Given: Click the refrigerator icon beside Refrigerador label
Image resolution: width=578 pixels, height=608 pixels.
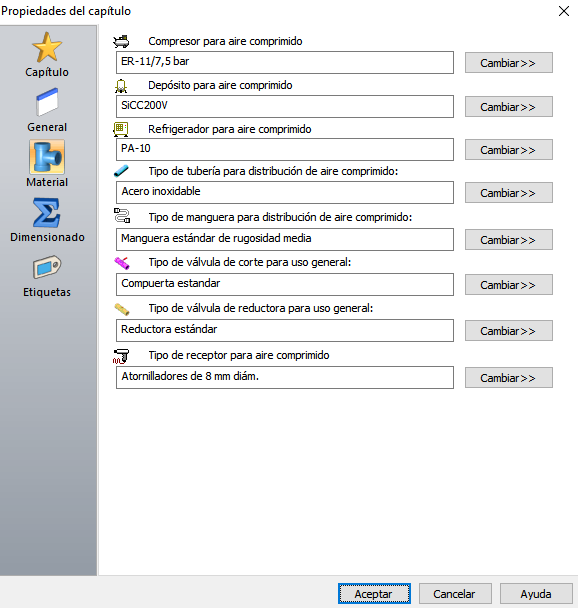Looking at the screenshot, I should point(121,129).
